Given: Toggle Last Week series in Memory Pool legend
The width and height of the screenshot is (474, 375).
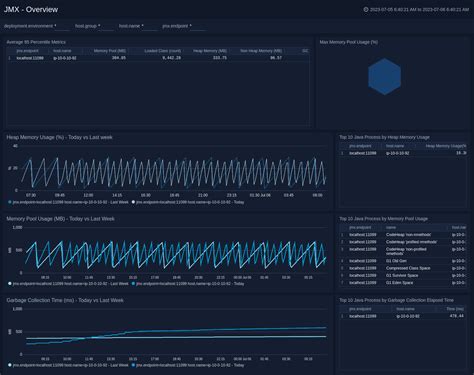Looking at the screenshot, I should click(x=68, y=284).
